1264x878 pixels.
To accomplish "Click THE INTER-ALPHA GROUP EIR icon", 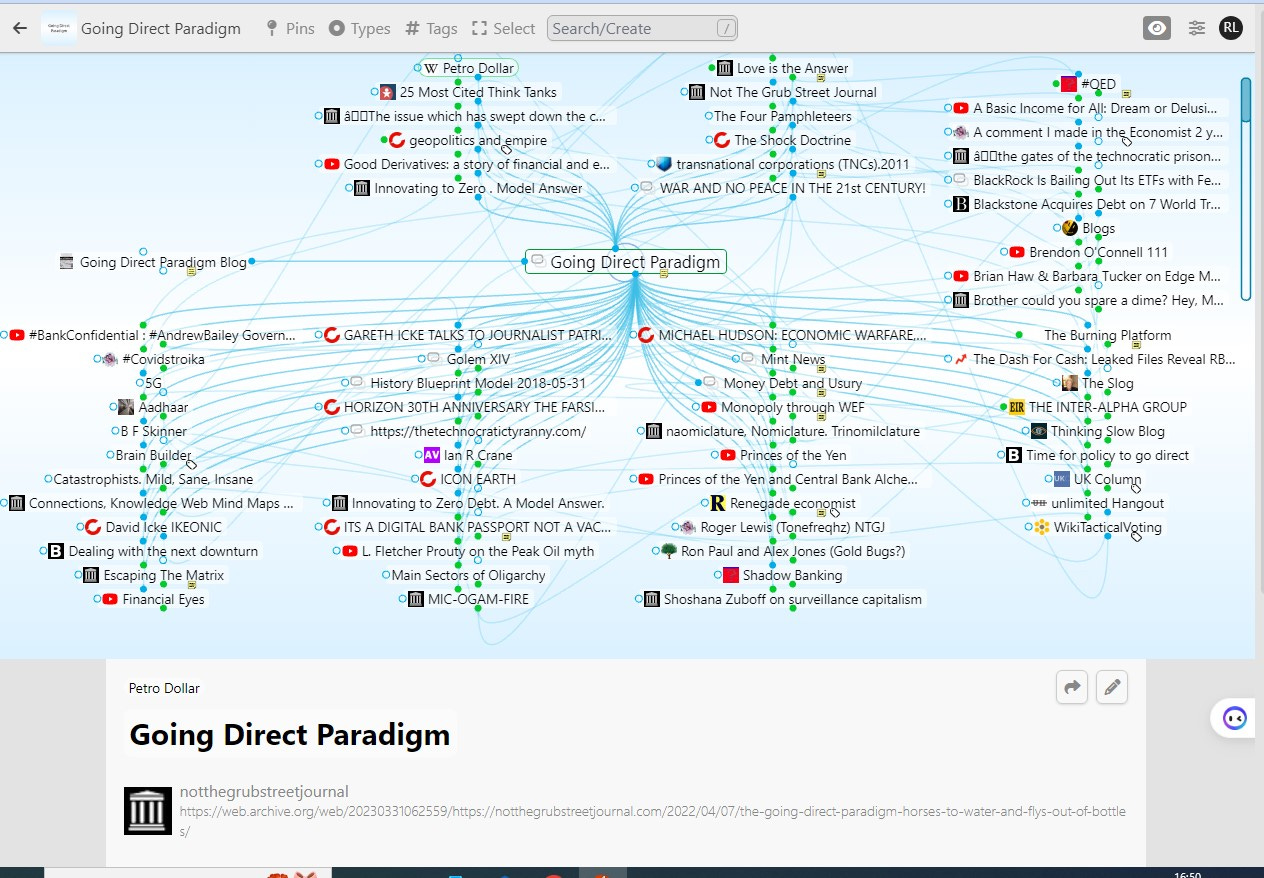I will pos(1017,407).
